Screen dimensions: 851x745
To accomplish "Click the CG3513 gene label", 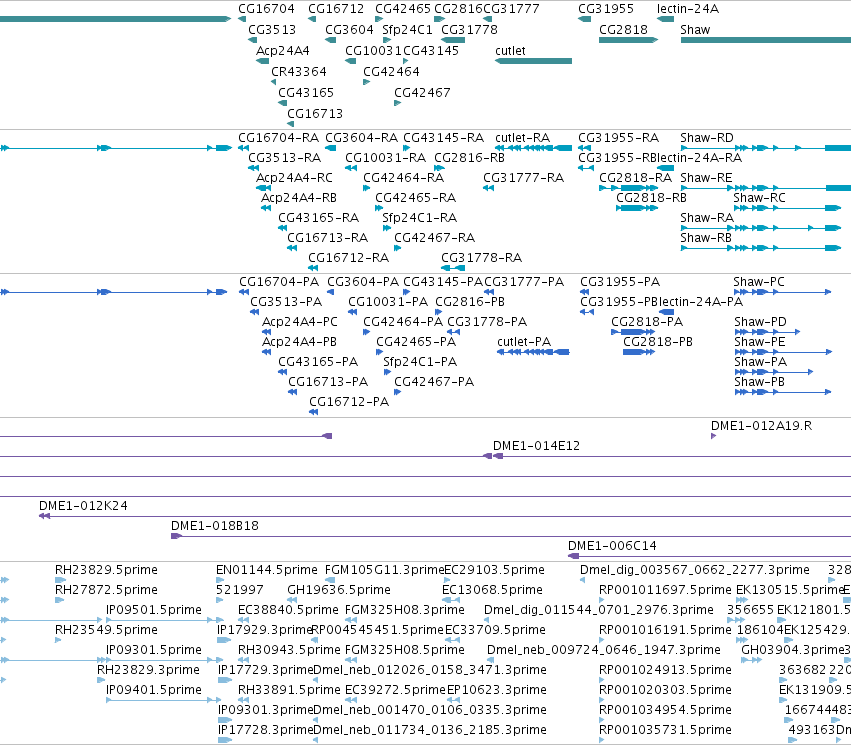I will tap(272, 30).
